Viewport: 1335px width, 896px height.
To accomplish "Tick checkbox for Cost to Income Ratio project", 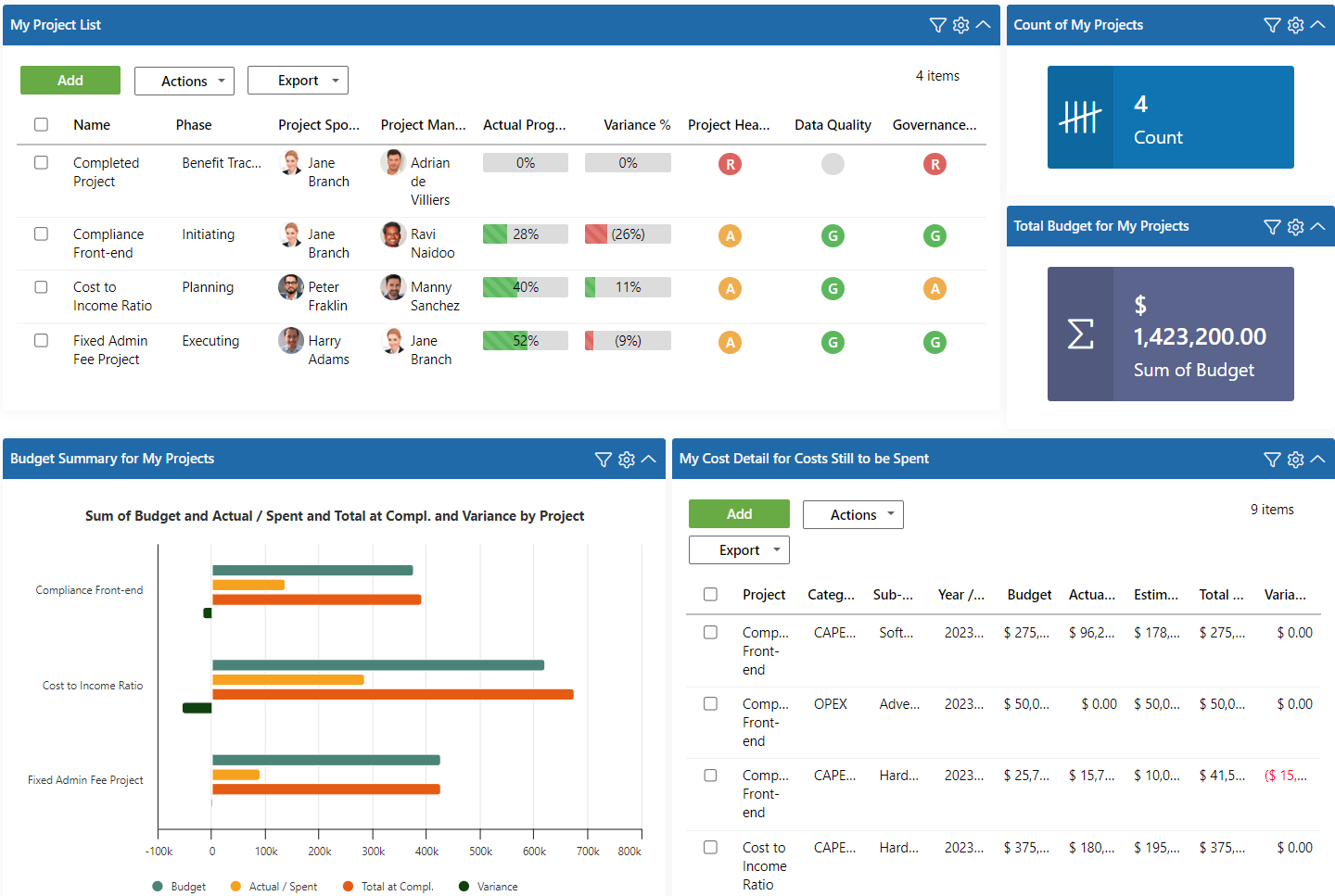I will pos(41,287).
